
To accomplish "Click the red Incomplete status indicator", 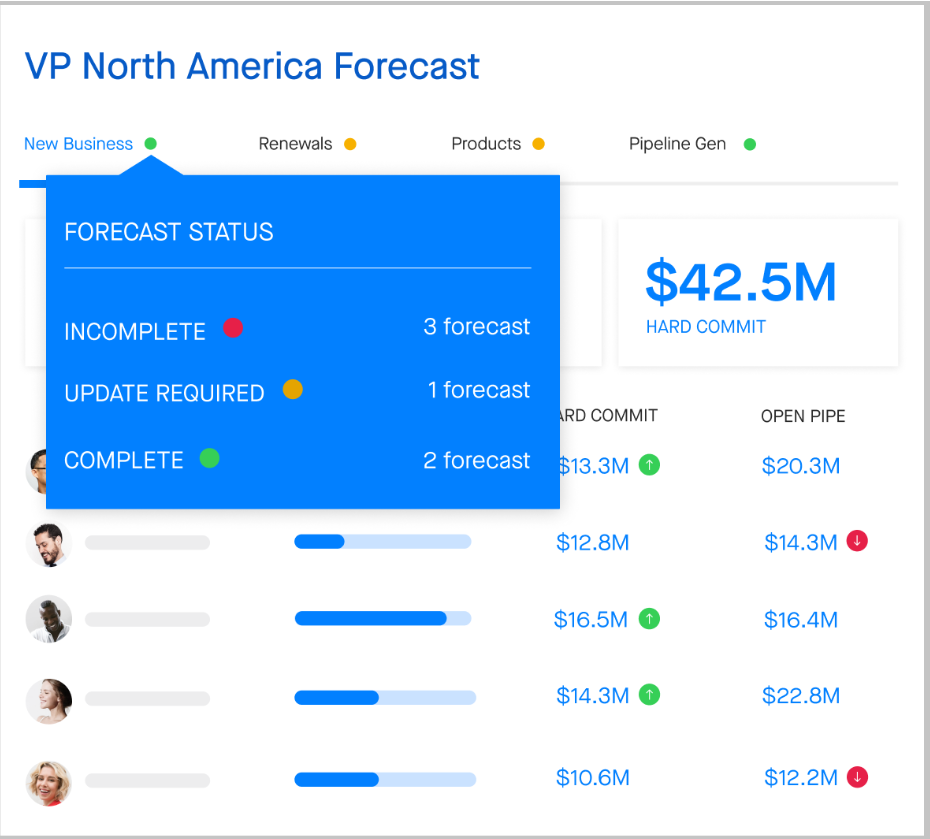I will pyautogui.click(x=233, y=327).
